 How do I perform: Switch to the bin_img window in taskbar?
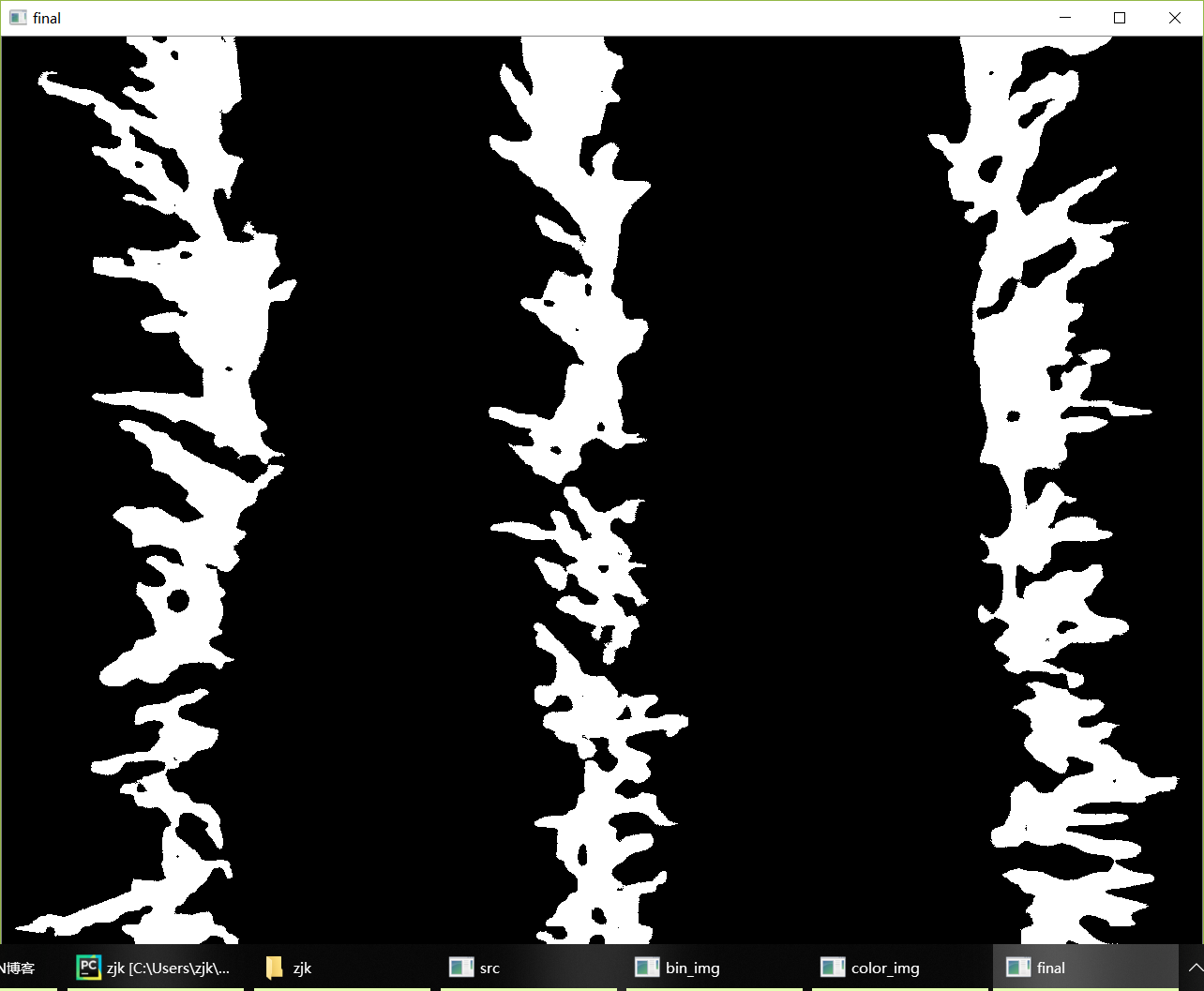(713, 968)
